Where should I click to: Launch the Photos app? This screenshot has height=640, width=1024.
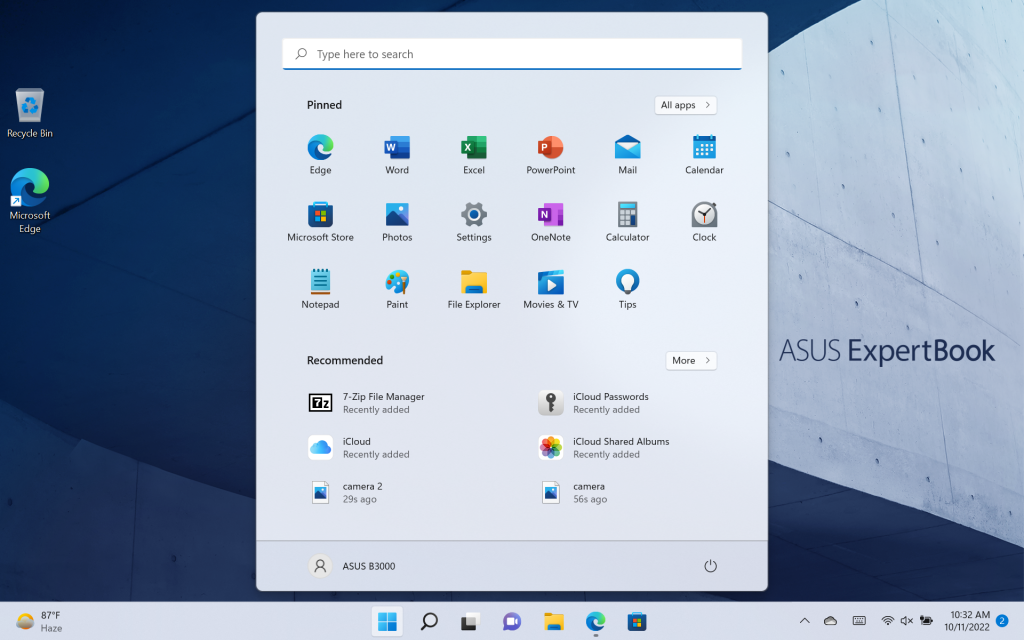[x=396, y=222]
